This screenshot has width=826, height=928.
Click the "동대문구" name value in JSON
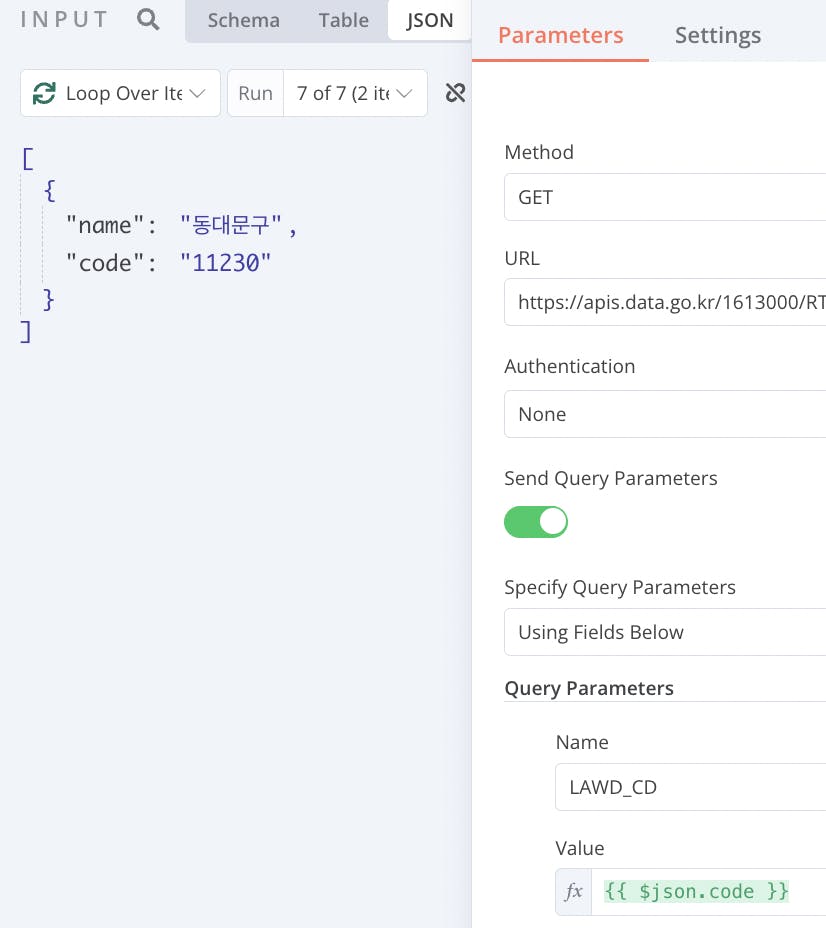point(235,225)
